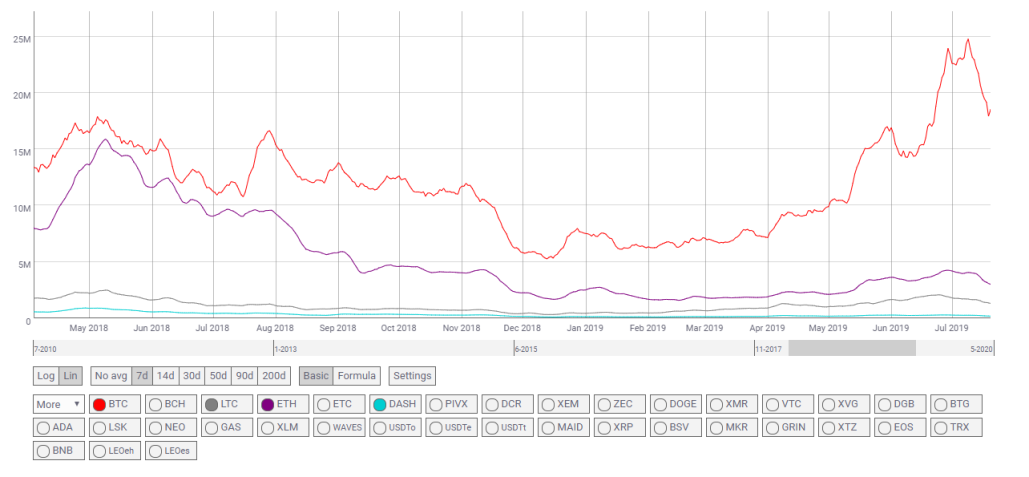Click the Dec 2018 axis label
Image resolution: width=1029 pixels, height=477 pixels.
coord(524,327)
